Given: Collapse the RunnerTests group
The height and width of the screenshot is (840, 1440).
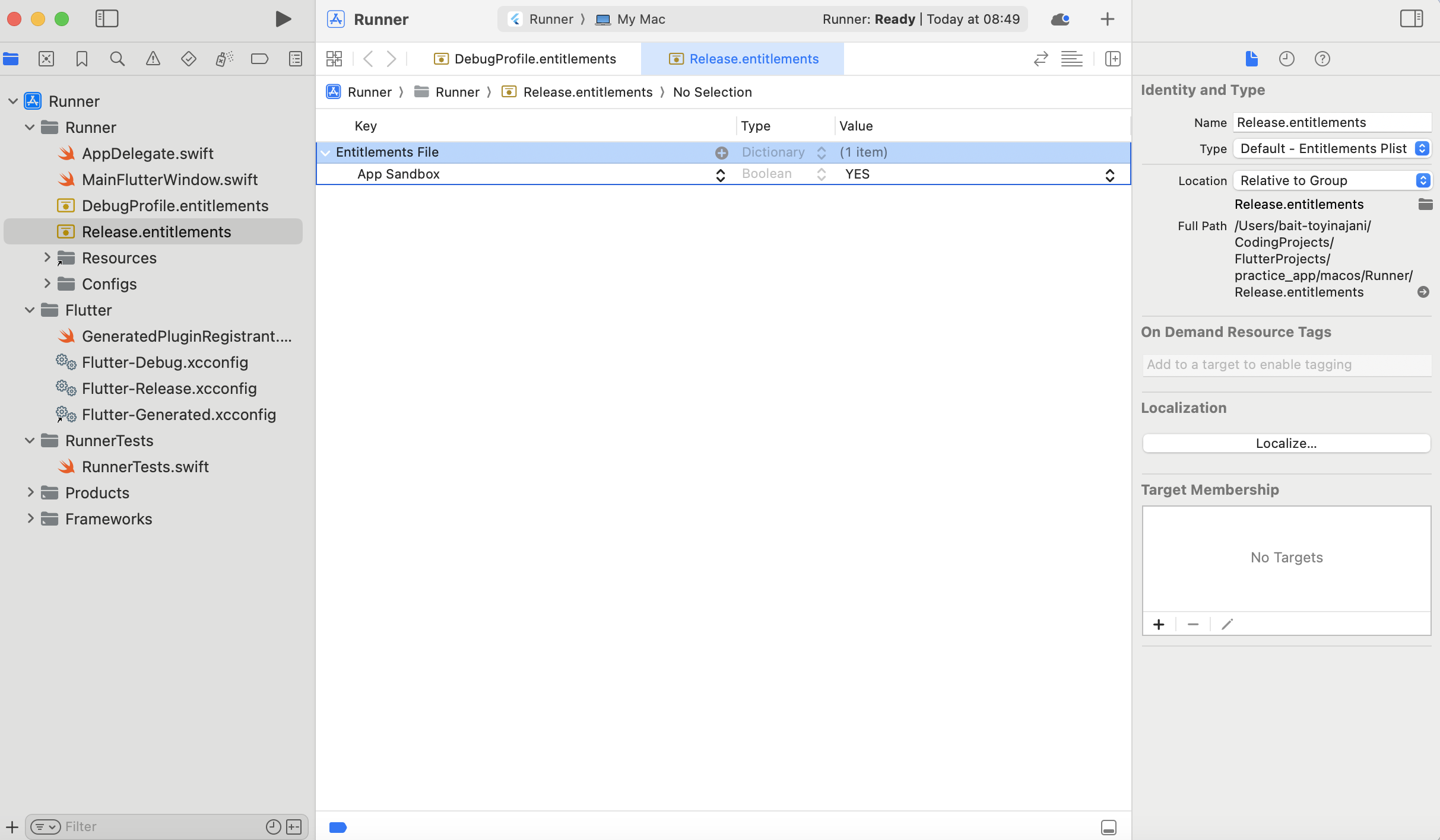Looking at the screenshot, I should click(30, 441).
